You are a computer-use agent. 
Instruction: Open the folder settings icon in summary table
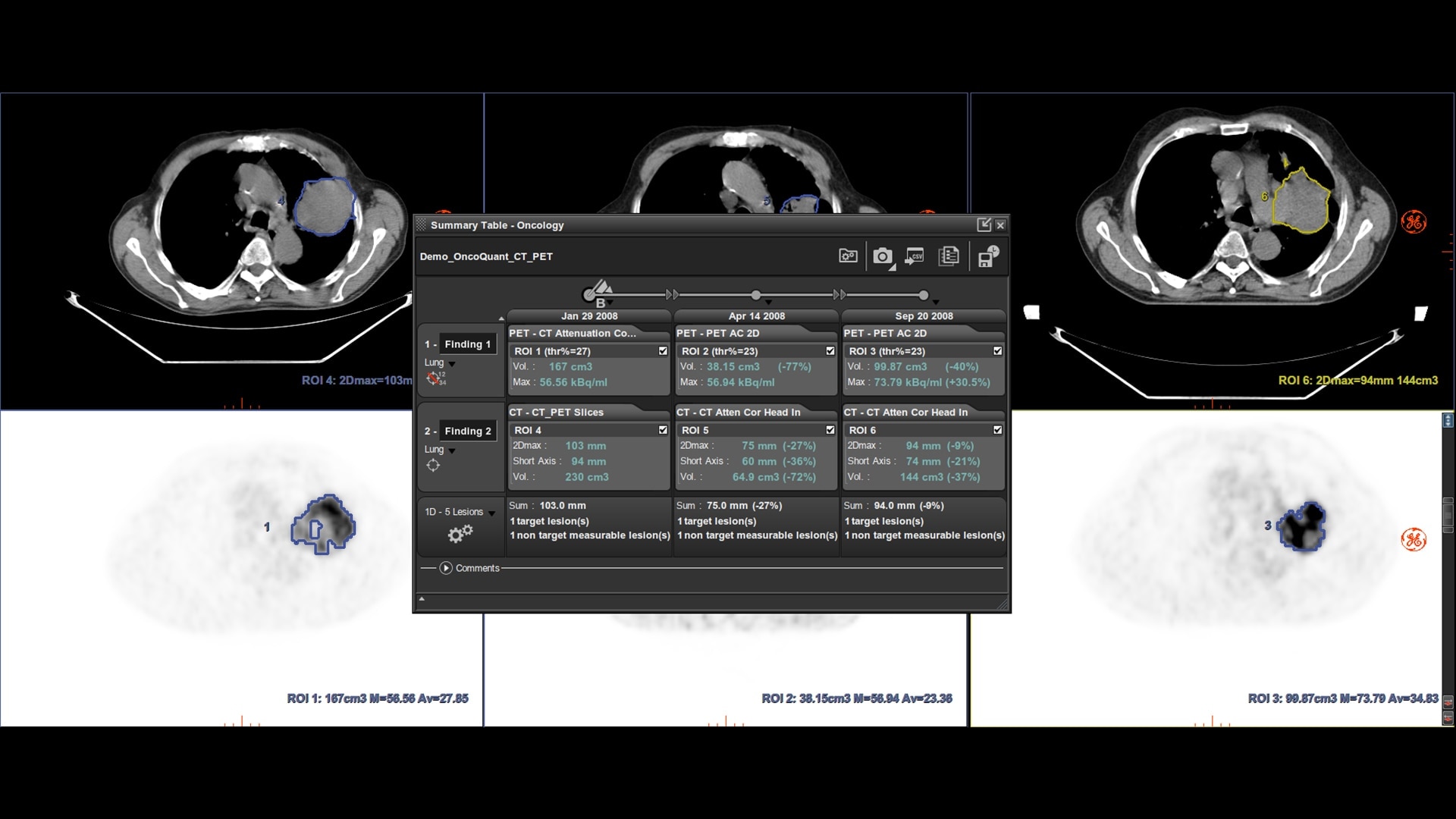point(848,256)
